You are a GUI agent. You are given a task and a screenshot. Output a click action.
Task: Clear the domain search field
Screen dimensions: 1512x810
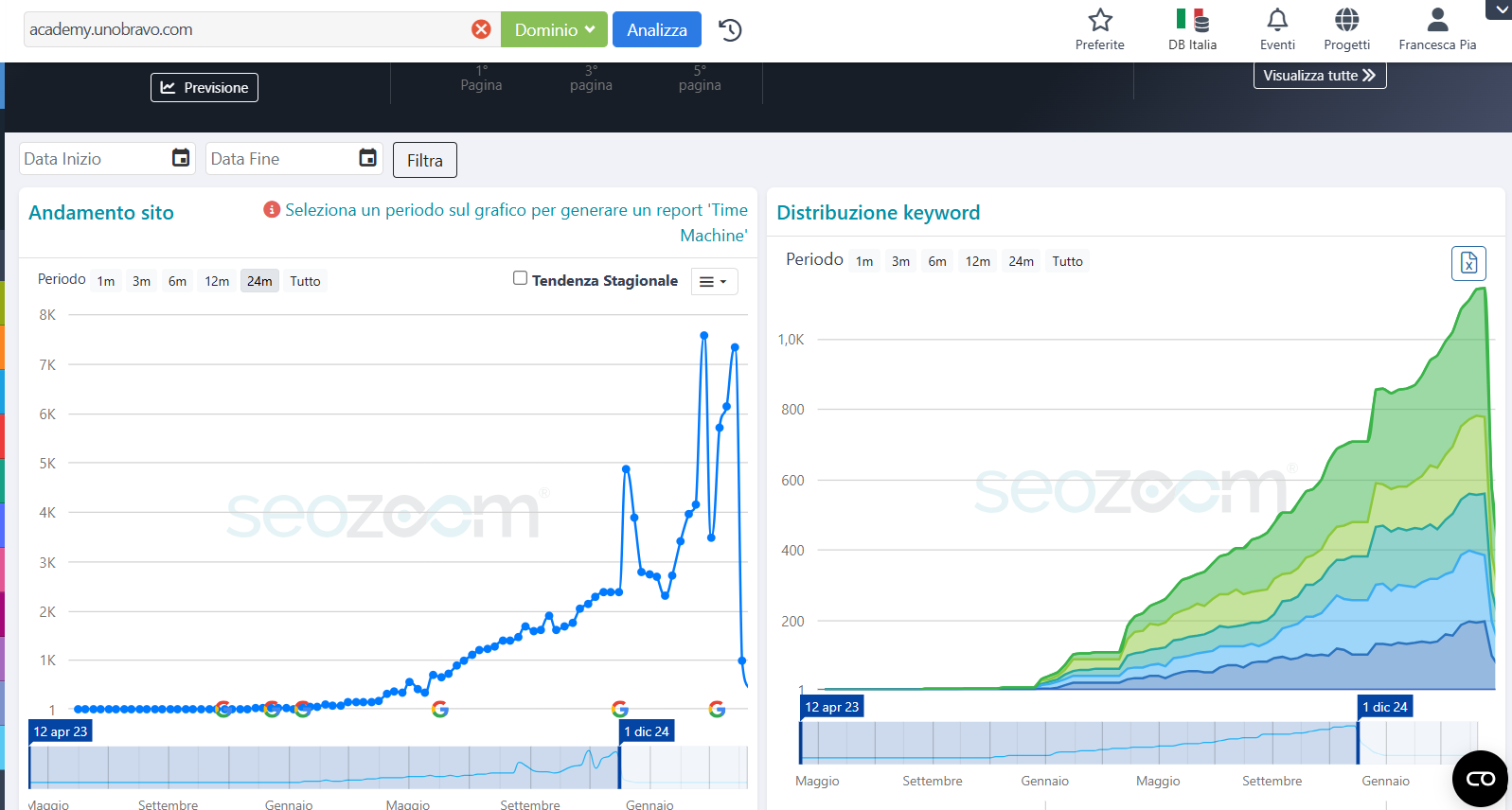point(481,29)
